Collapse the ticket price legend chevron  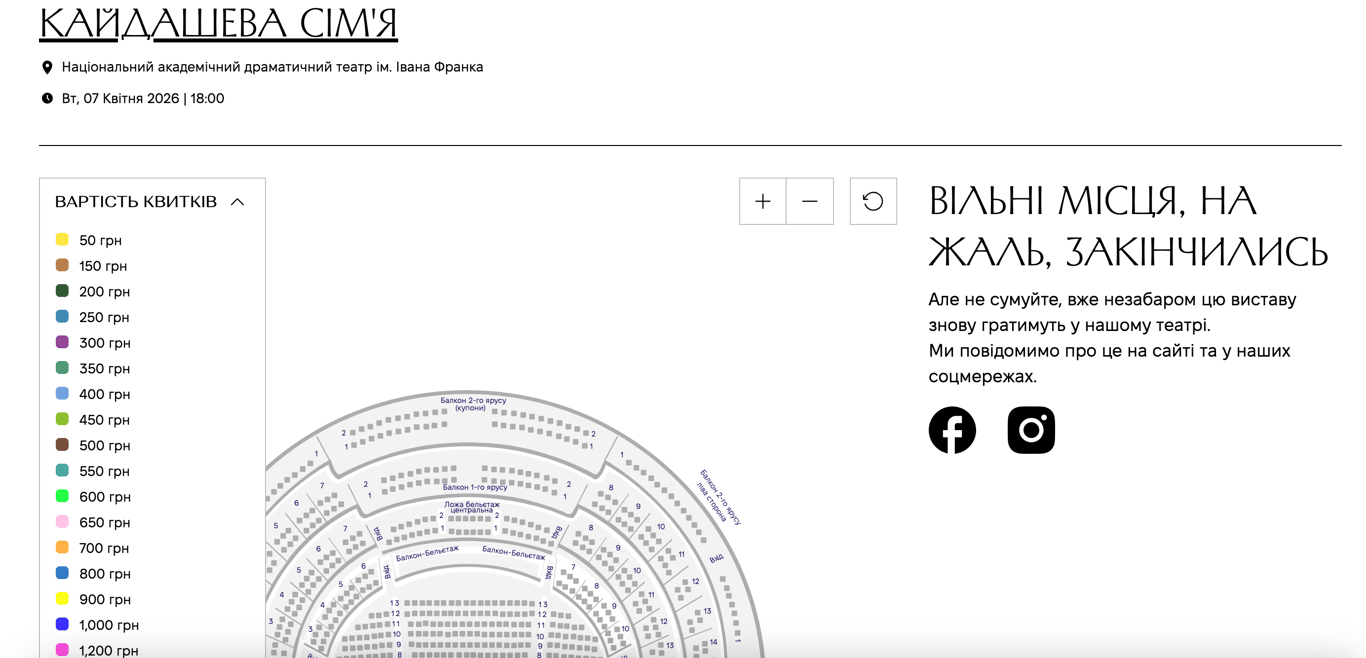pos(237,202)
